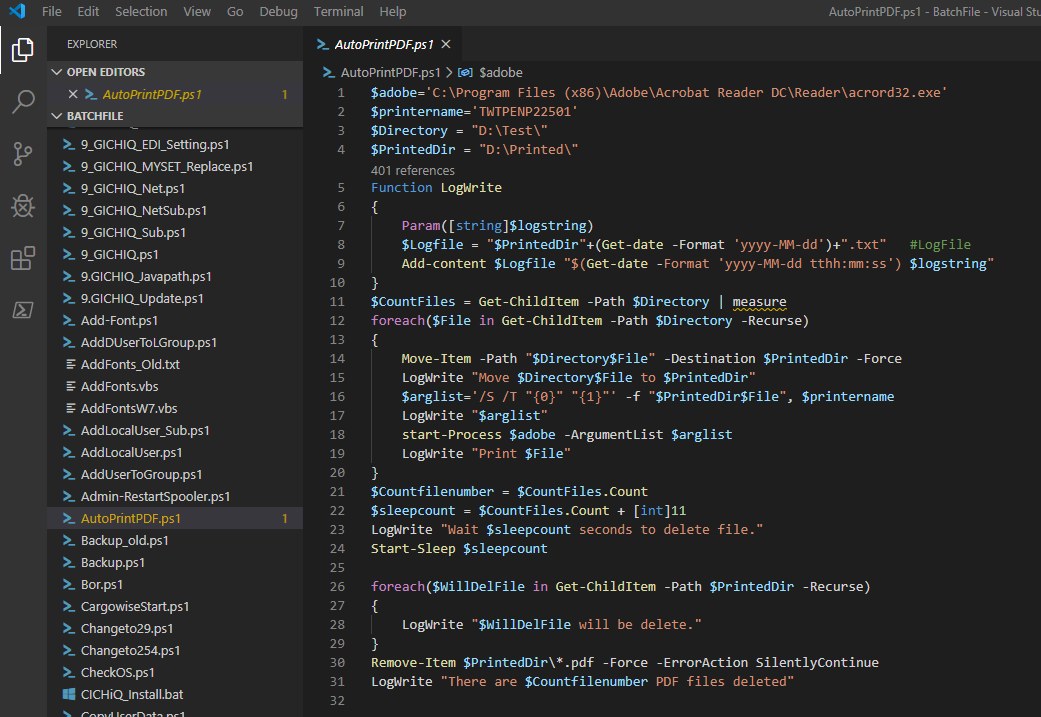Screen dimensions: 1041x717
Task: Collapse the BATCHFILE folder section
Action: 175,116
